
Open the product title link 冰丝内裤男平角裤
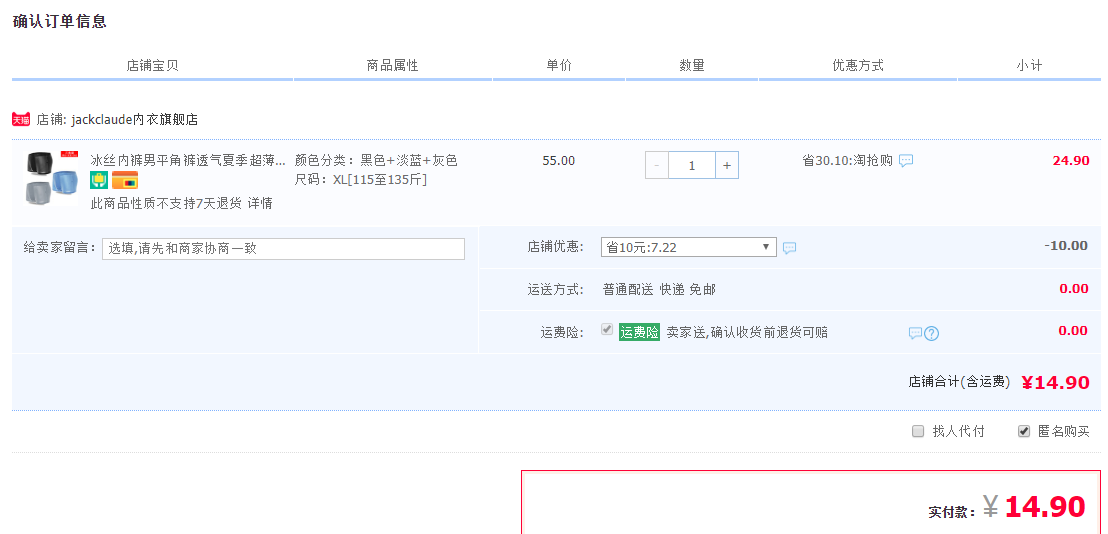point(188,160)
